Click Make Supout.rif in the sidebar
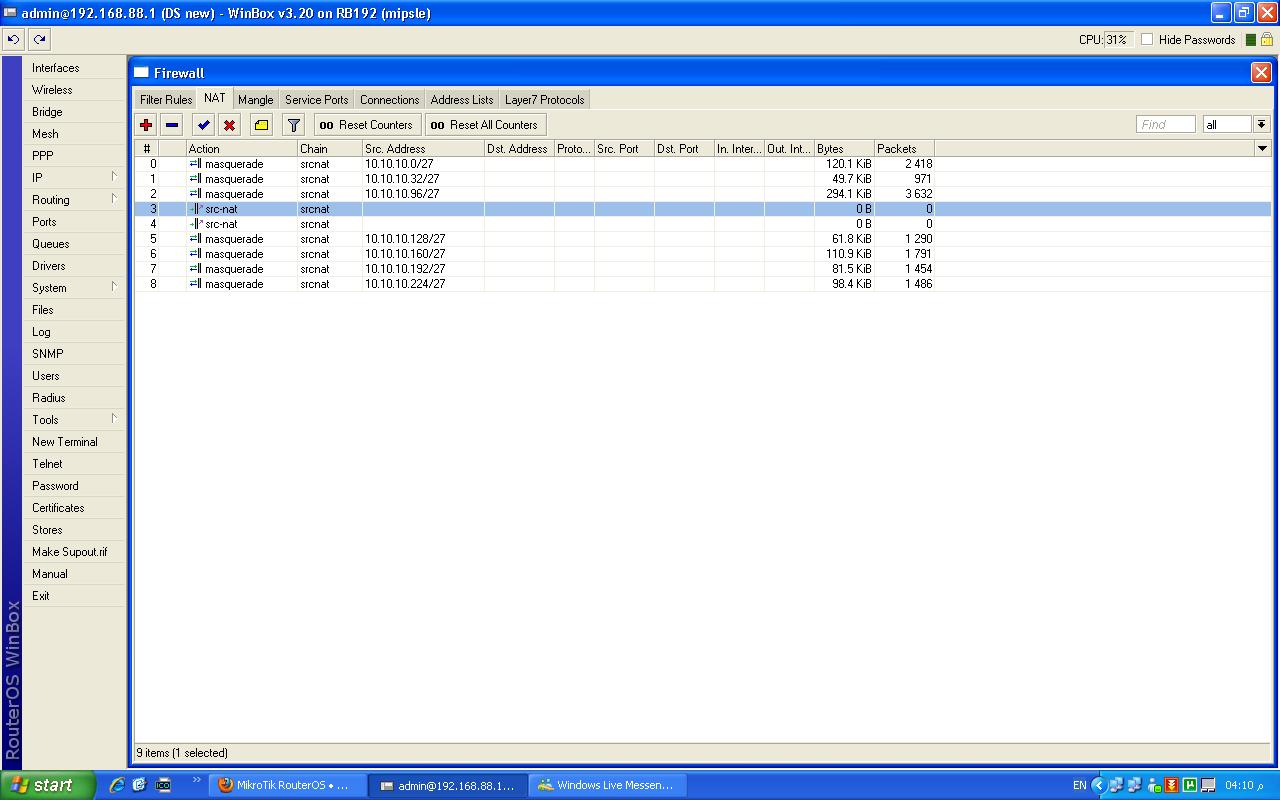 click(x=75, y=552)
